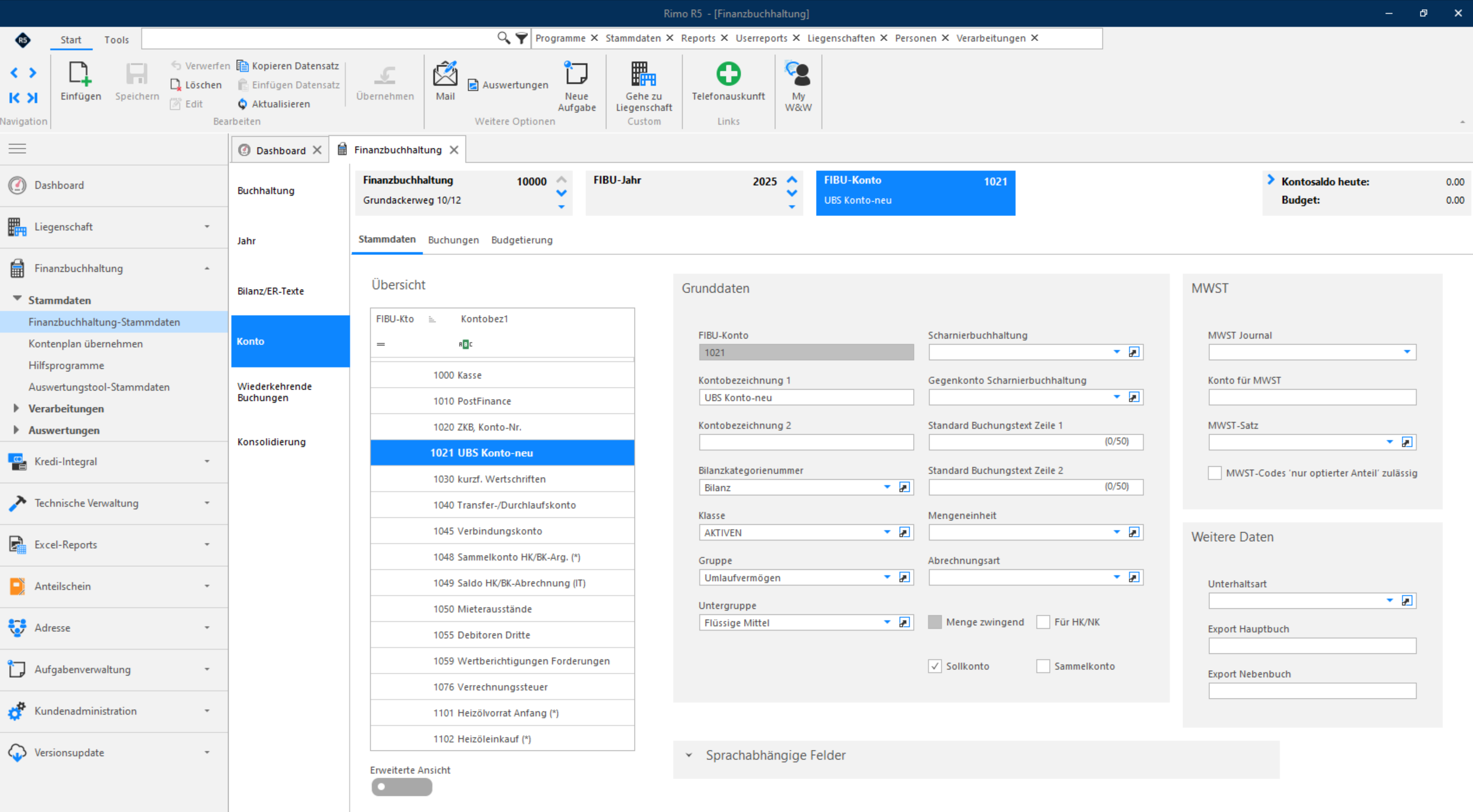Enable MWST-Codes nur optierter Anteil checkbox
Image resolution: width=1473 pixels, height=812 pixels.
[1215, 473]
